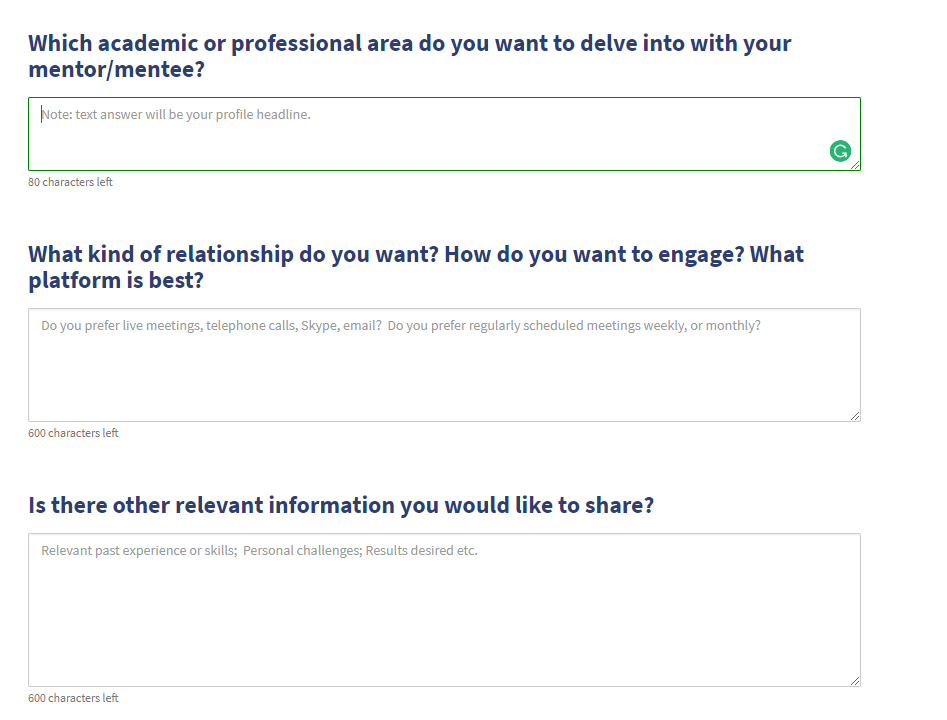Screen dimensions: 947x720
Task: Click "Is there other relevant information" heading
Action: point(341,505)
